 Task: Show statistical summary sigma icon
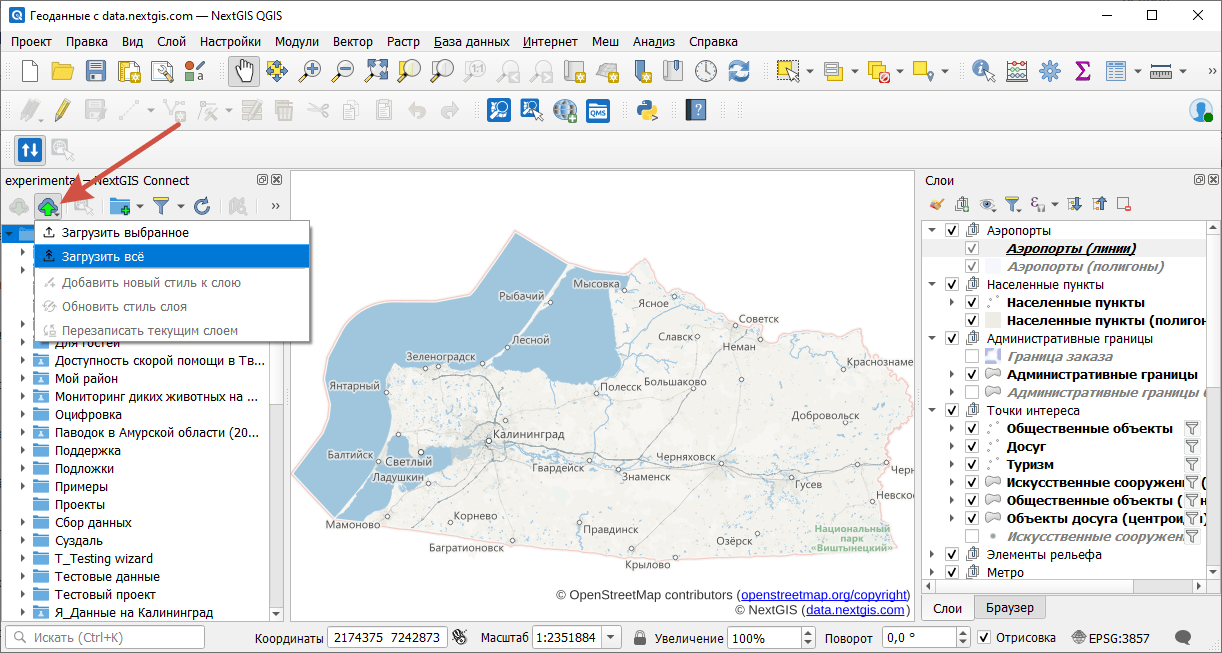click(1083, 71)
